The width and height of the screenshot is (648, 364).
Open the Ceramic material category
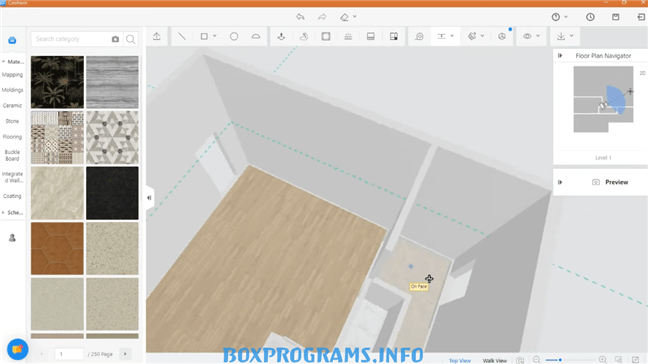(12, 105)
